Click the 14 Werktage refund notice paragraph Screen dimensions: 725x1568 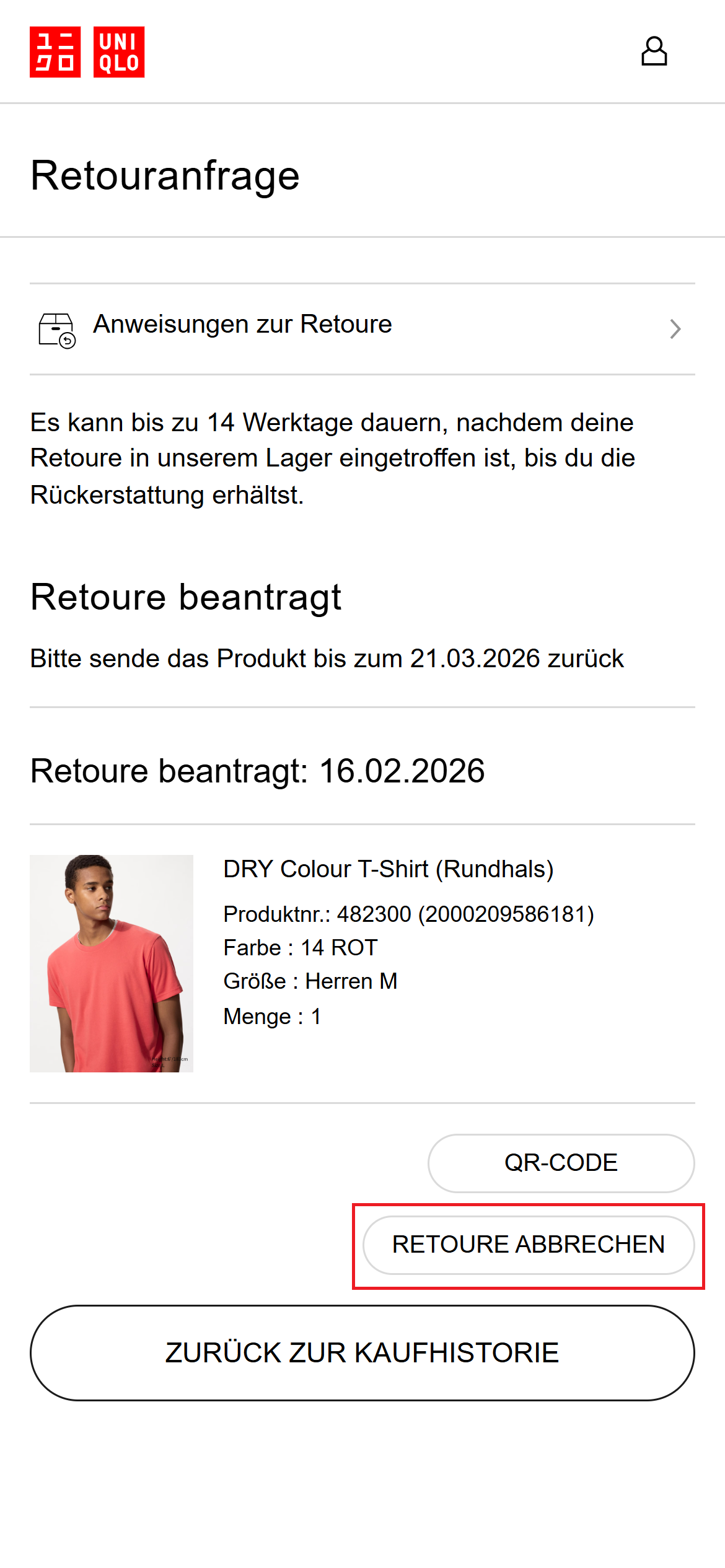coord(332,458)
